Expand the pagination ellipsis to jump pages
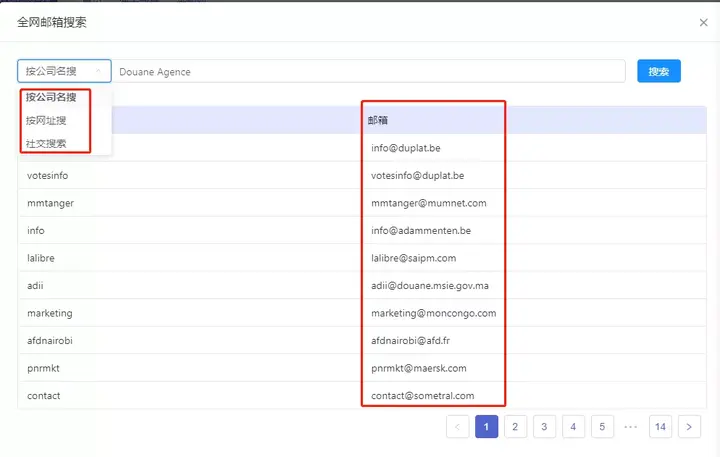 [x=630, y=427]
